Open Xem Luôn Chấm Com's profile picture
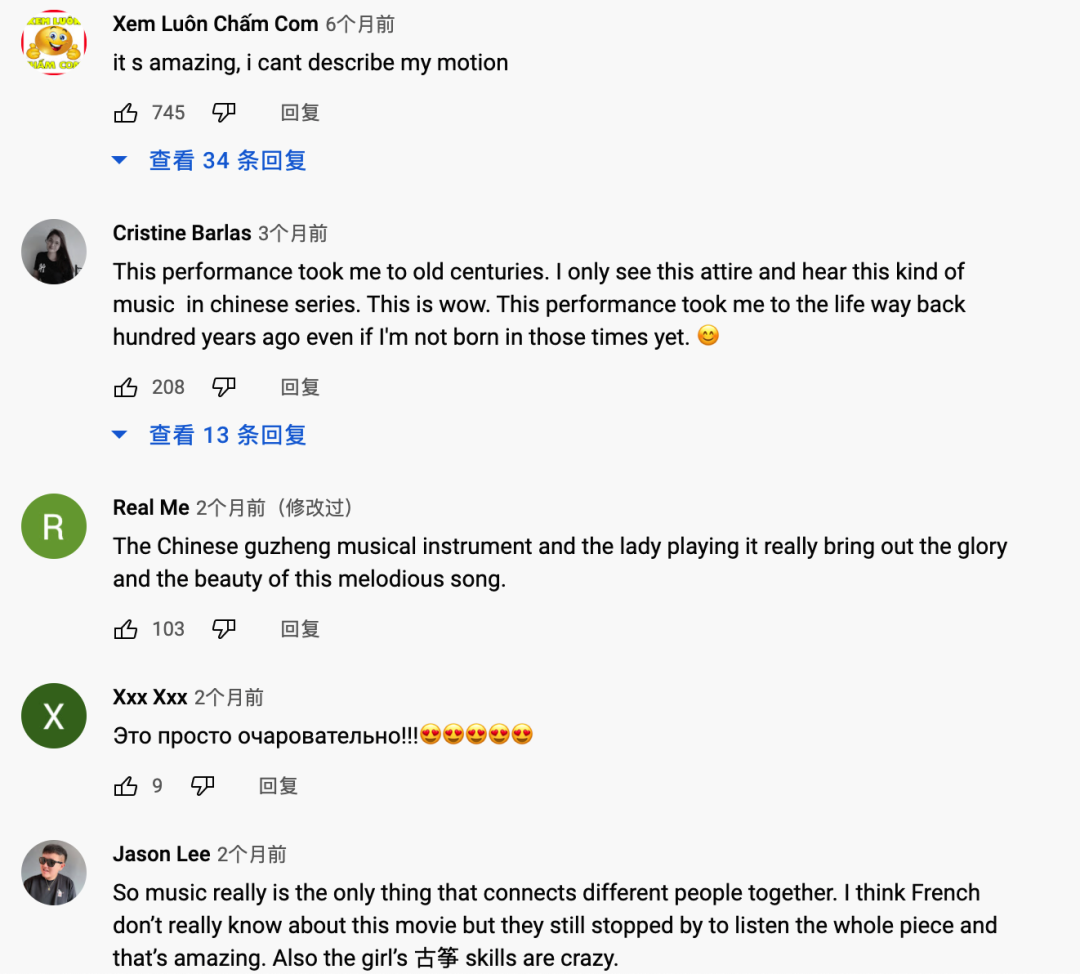1080x974 pixels. click(54, 42)
